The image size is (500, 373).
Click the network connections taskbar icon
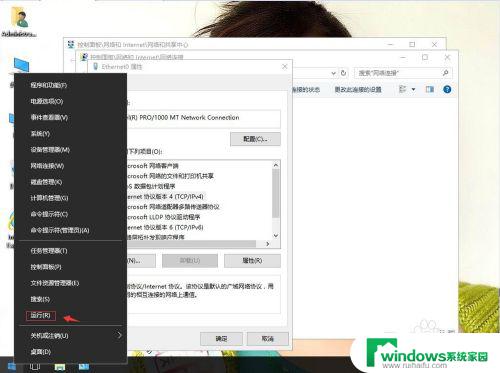pos(84,367)
